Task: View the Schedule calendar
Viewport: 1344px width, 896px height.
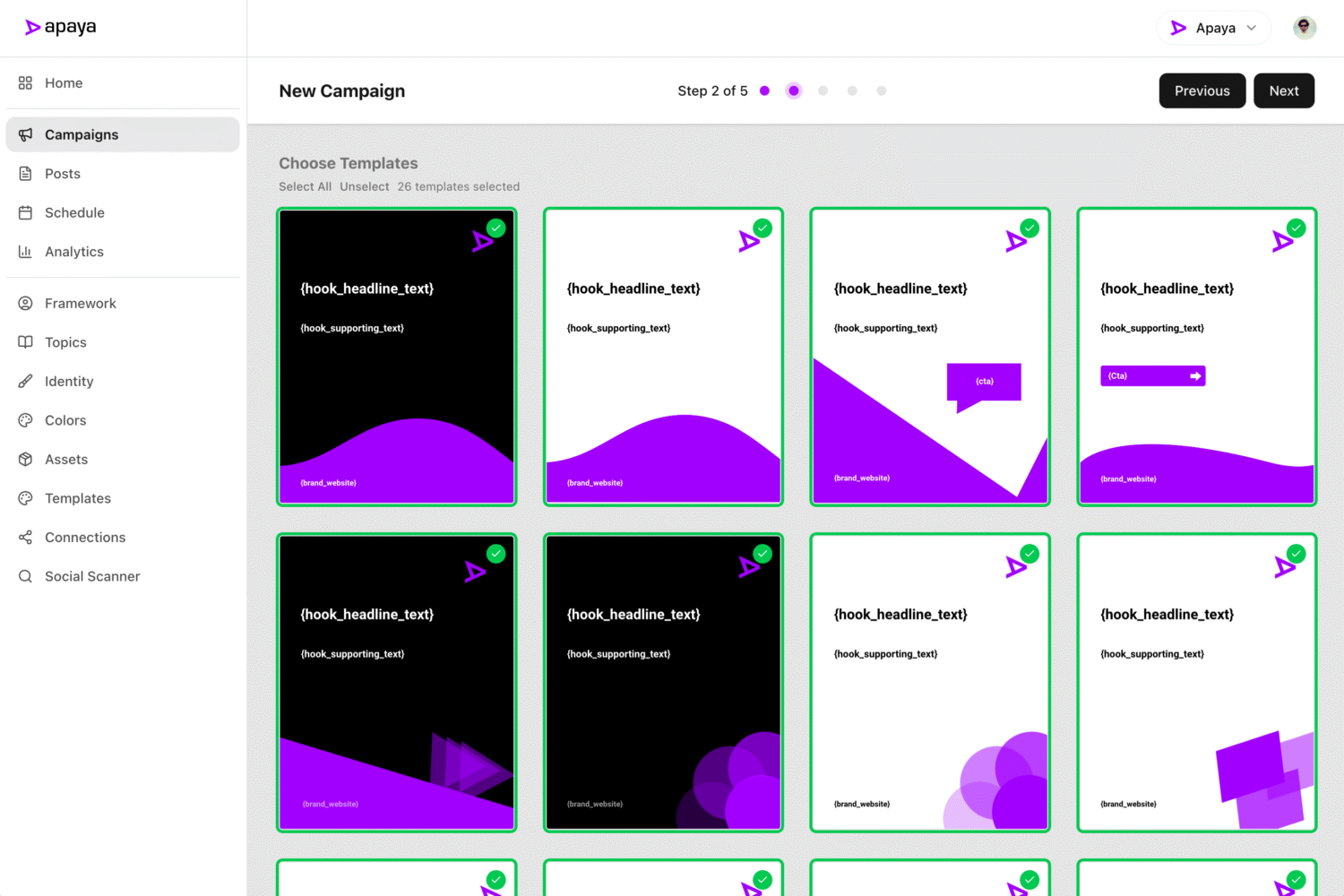Action: [x=74, y=212]
